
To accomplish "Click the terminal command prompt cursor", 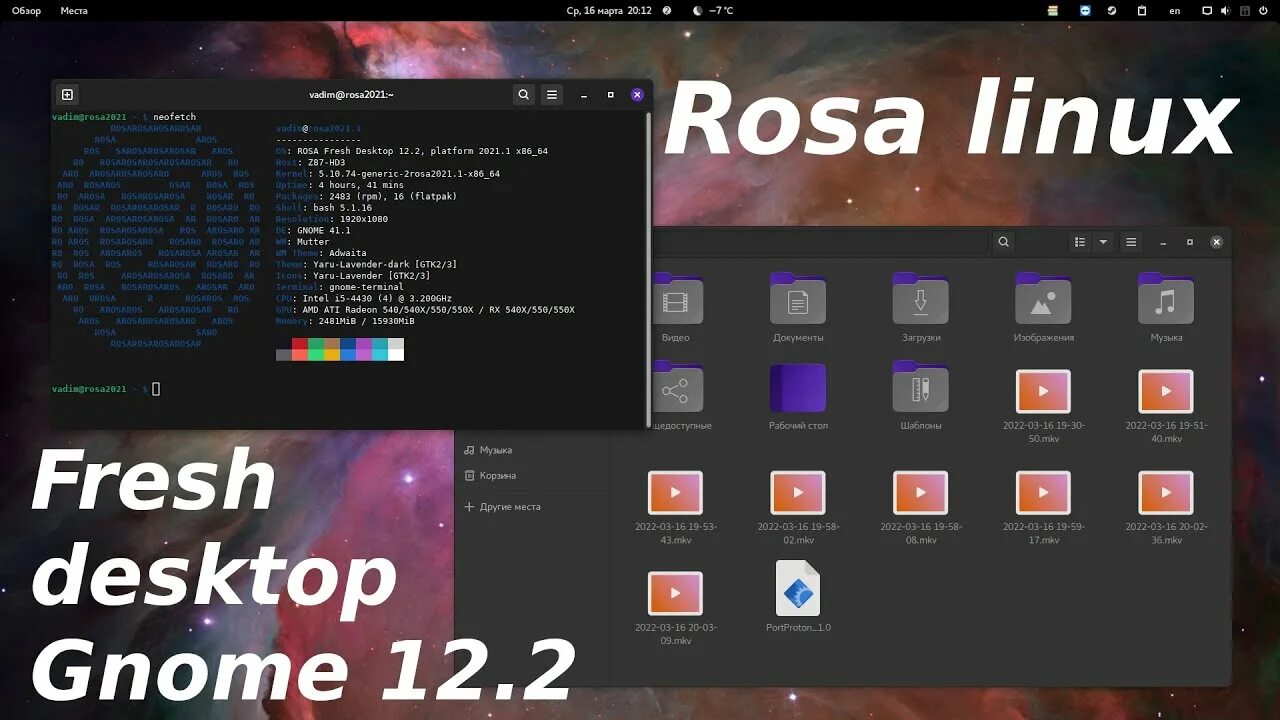I will coord(156,389).
